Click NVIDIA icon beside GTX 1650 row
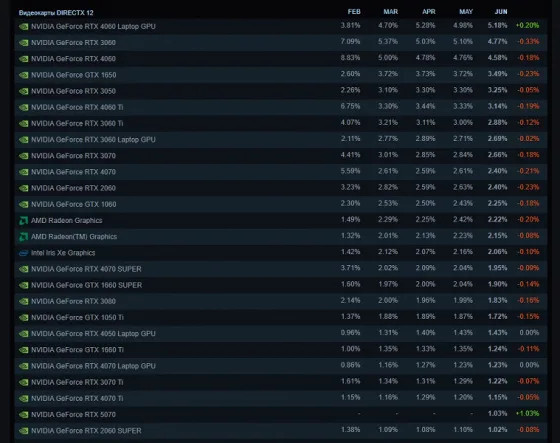This screenshot has height=443, width=560. tap(24, 75)
